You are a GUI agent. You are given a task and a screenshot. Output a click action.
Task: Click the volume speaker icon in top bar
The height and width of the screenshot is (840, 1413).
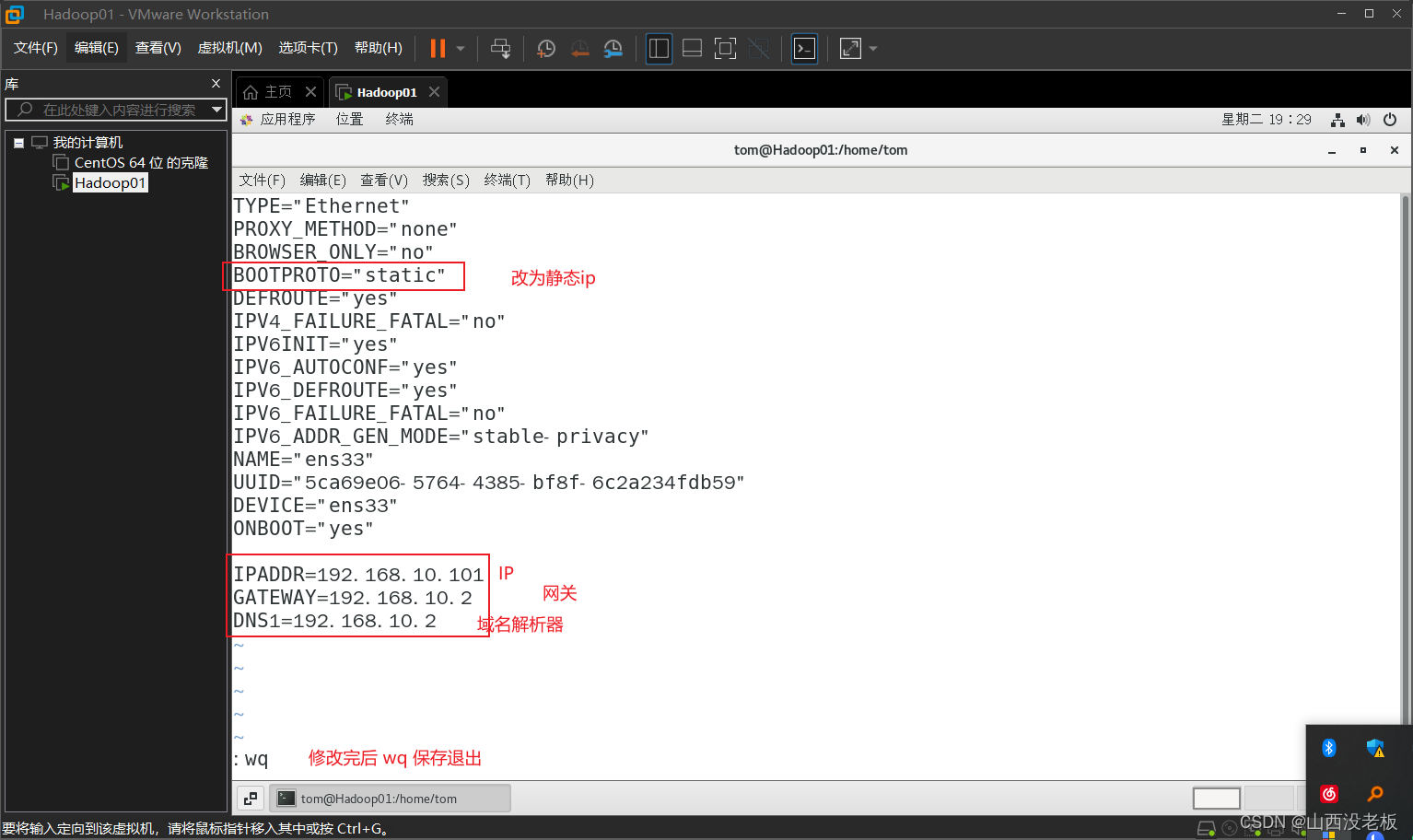(1363, 120)
